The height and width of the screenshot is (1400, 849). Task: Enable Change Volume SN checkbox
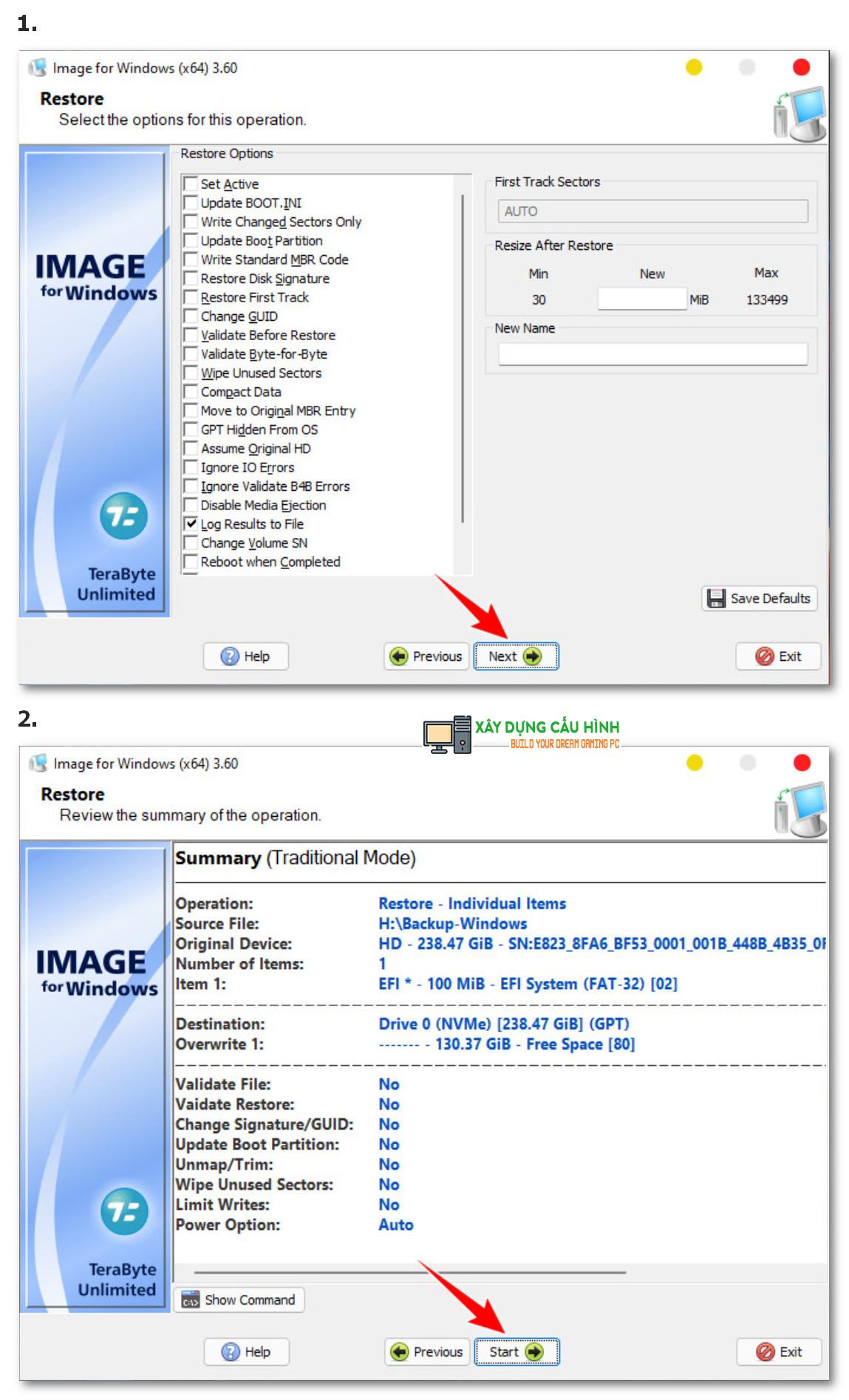coord(191,543)
